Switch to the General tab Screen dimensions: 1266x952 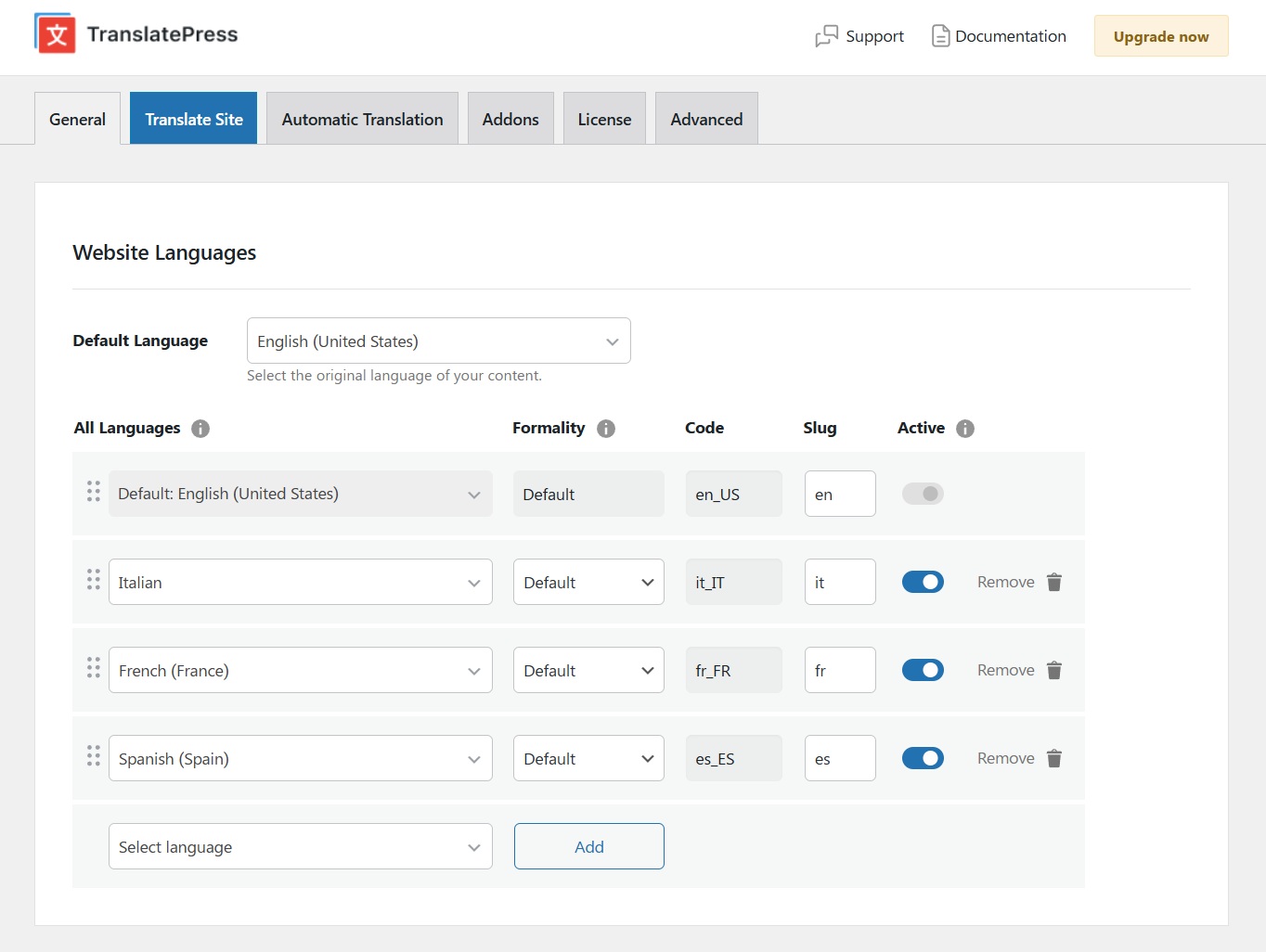click(x=77, y=119)
